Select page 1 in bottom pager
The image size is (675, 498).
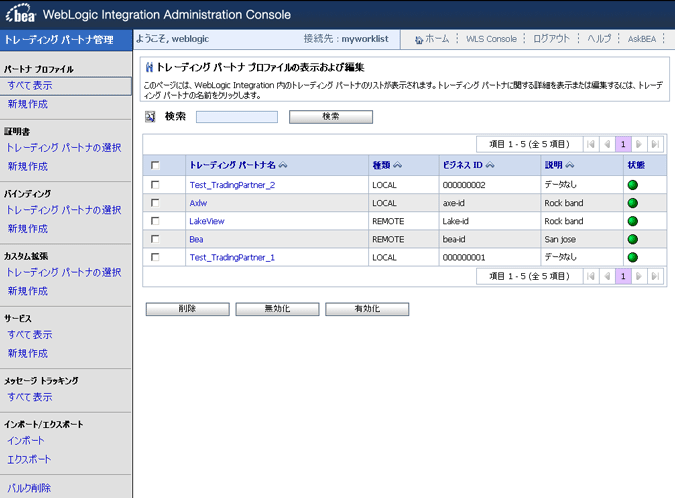click(623, 276)
